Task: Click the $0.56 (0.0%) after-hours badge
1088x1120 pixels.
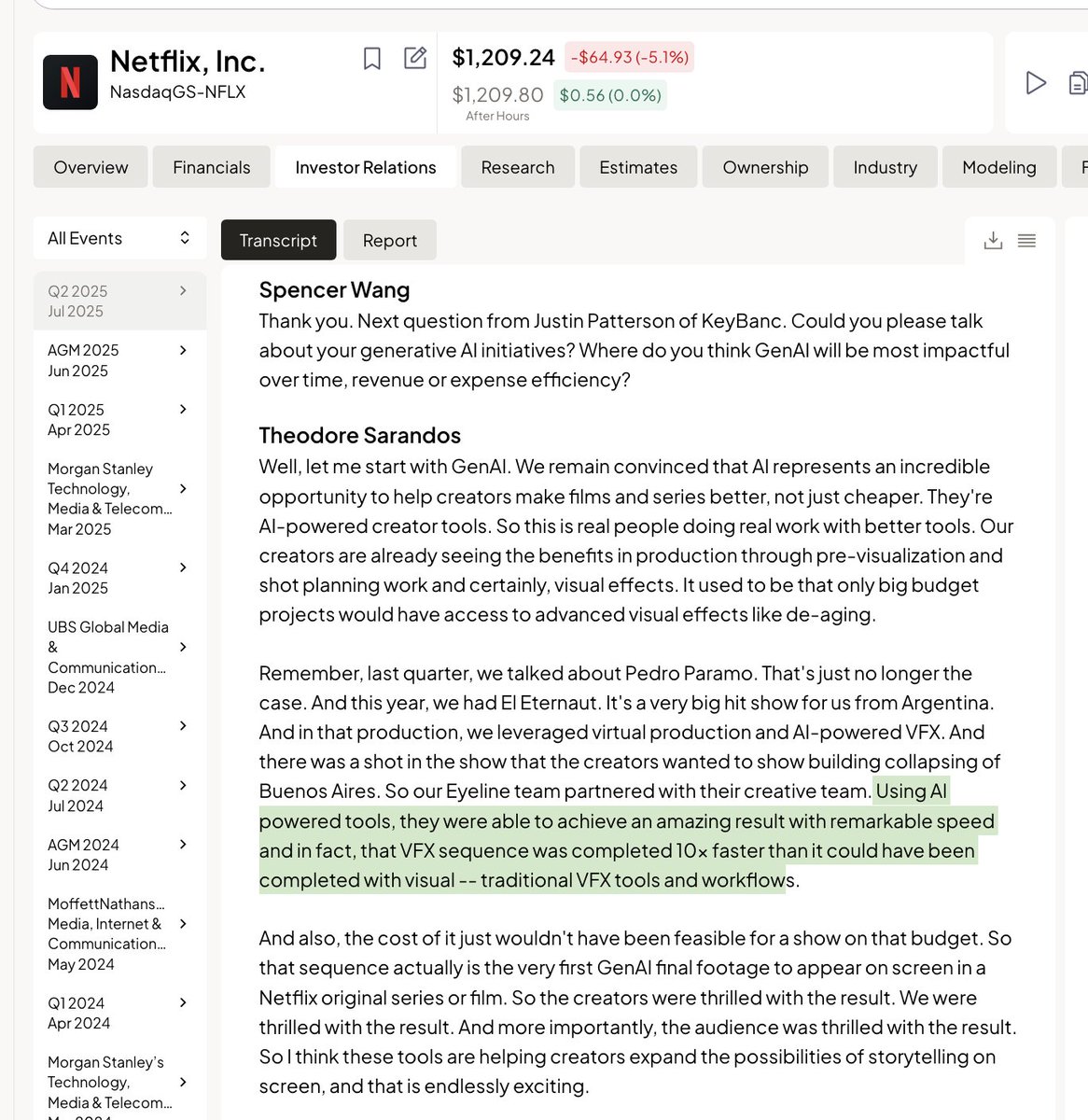Action: tap(610, 95)
